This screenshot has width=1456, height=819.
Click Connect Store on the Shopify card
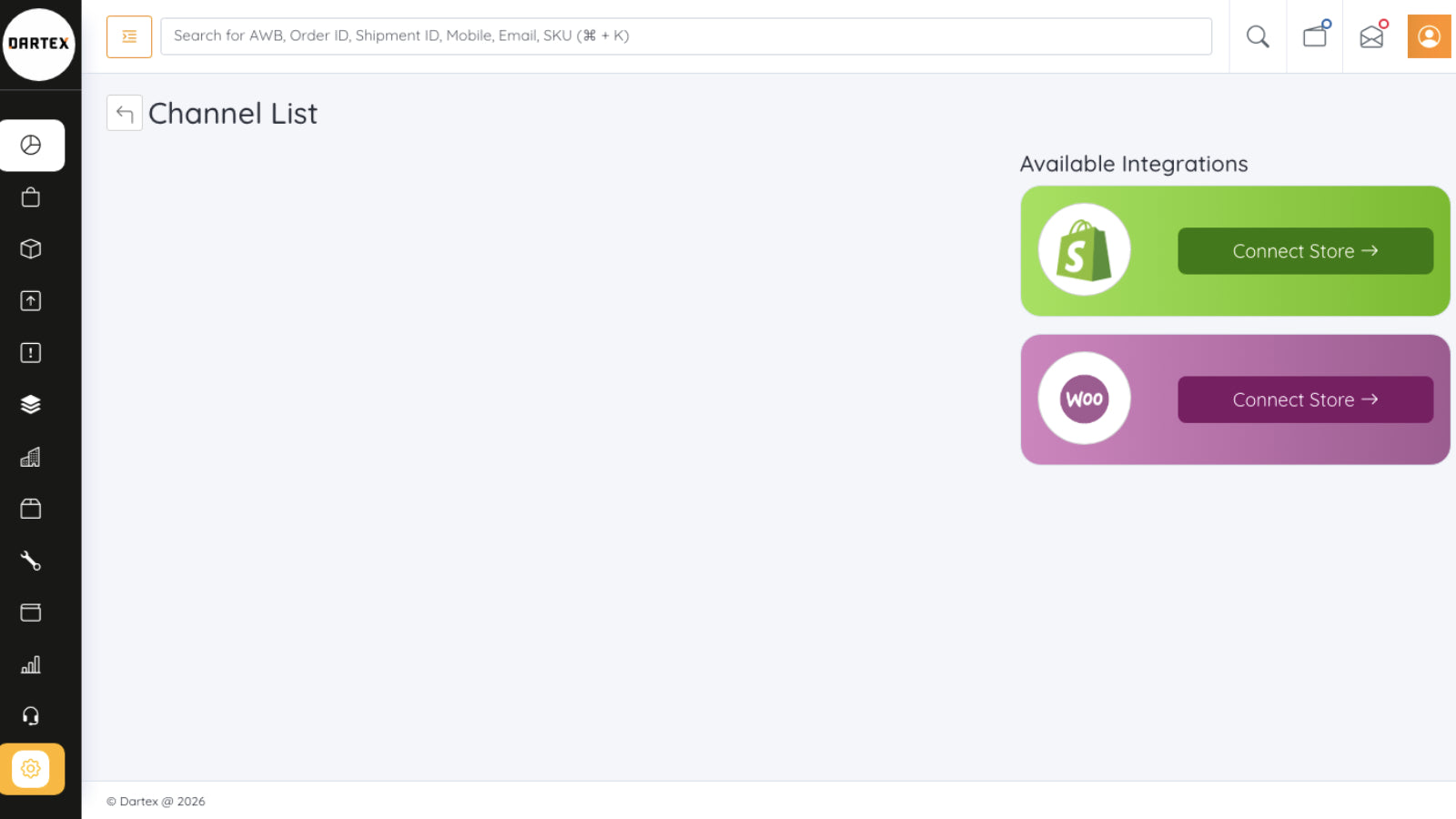pyautogui.click(x=1306, y=251)
